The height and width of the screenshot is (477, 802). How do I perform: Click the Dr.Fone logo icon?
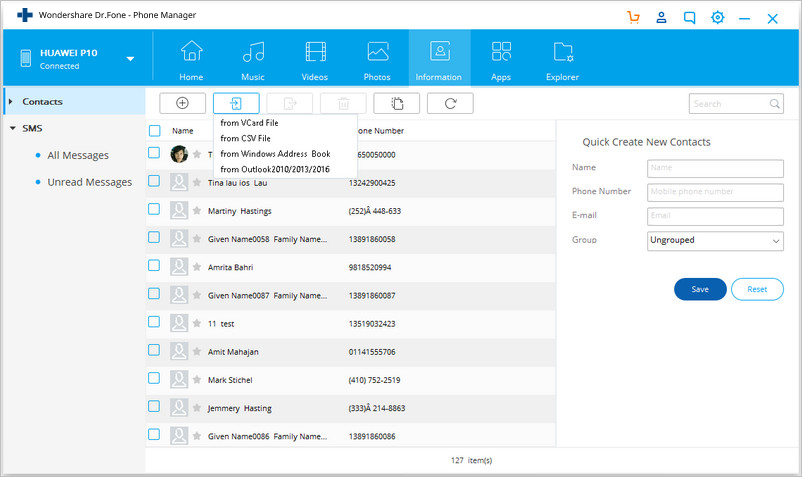point(25,15)
